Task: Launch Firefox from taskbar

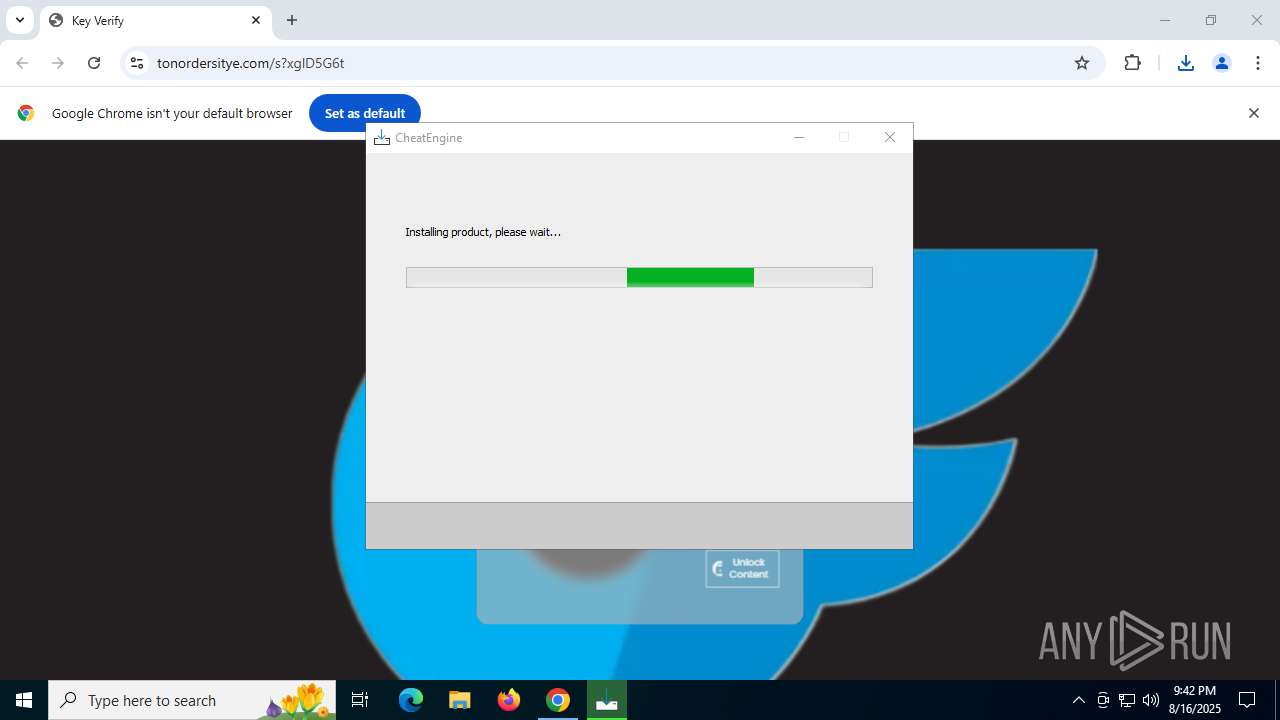Action: [509, 700]
